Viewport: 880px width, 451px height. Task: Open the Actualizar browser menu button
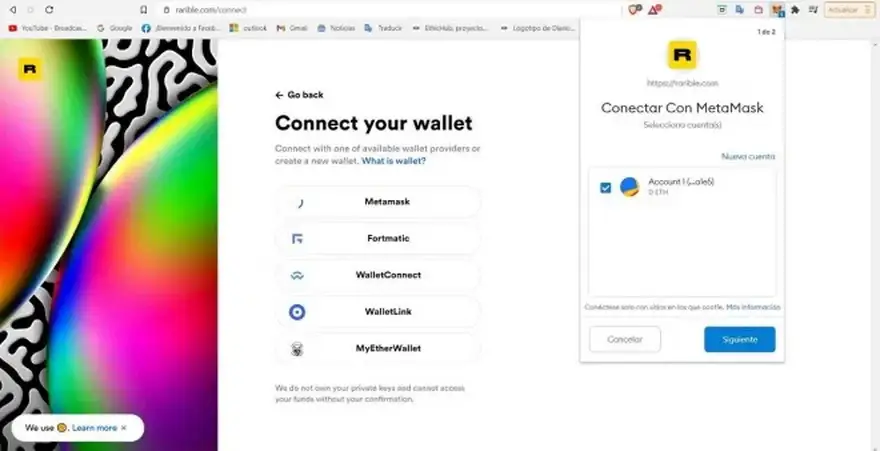(850, 10)
